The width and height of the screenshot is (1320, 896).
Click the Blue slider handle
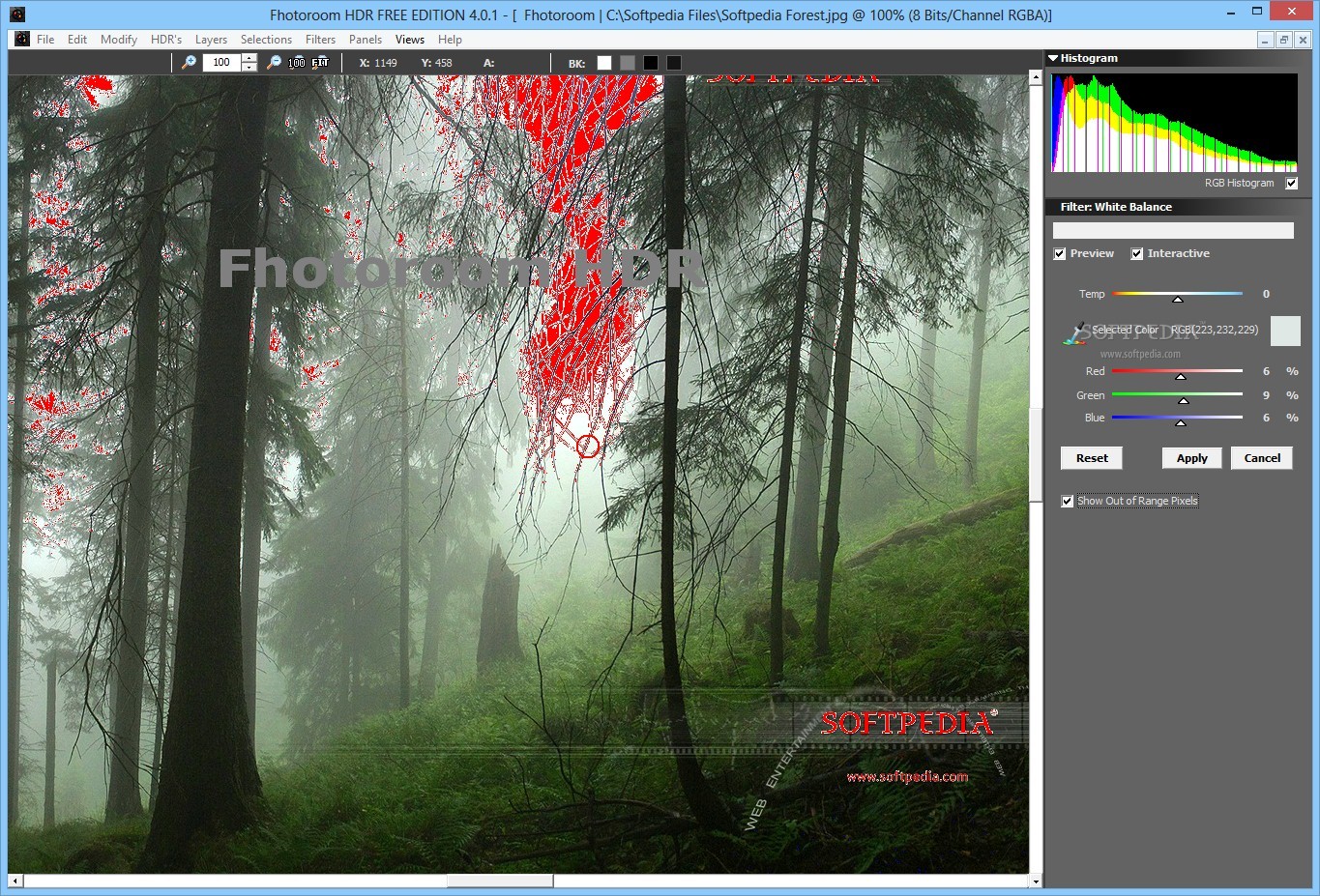[x=1181, y=422]
